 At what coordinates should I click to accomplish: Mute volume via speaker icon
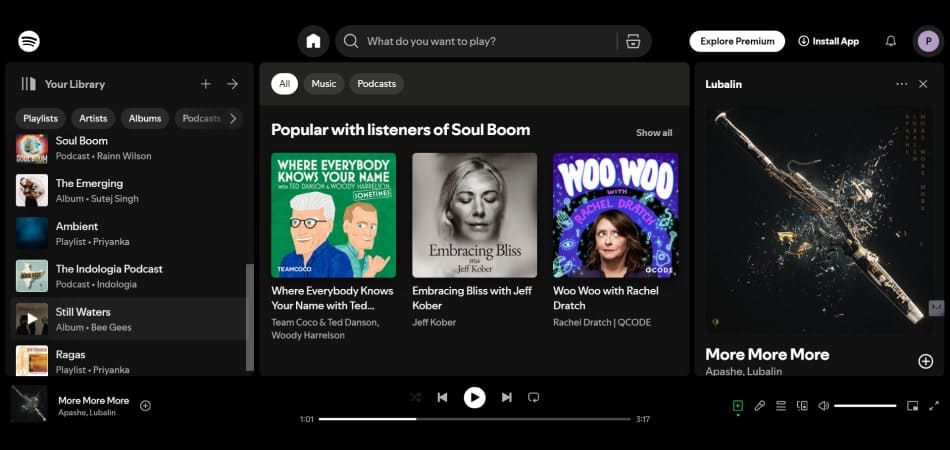[823, 406]
